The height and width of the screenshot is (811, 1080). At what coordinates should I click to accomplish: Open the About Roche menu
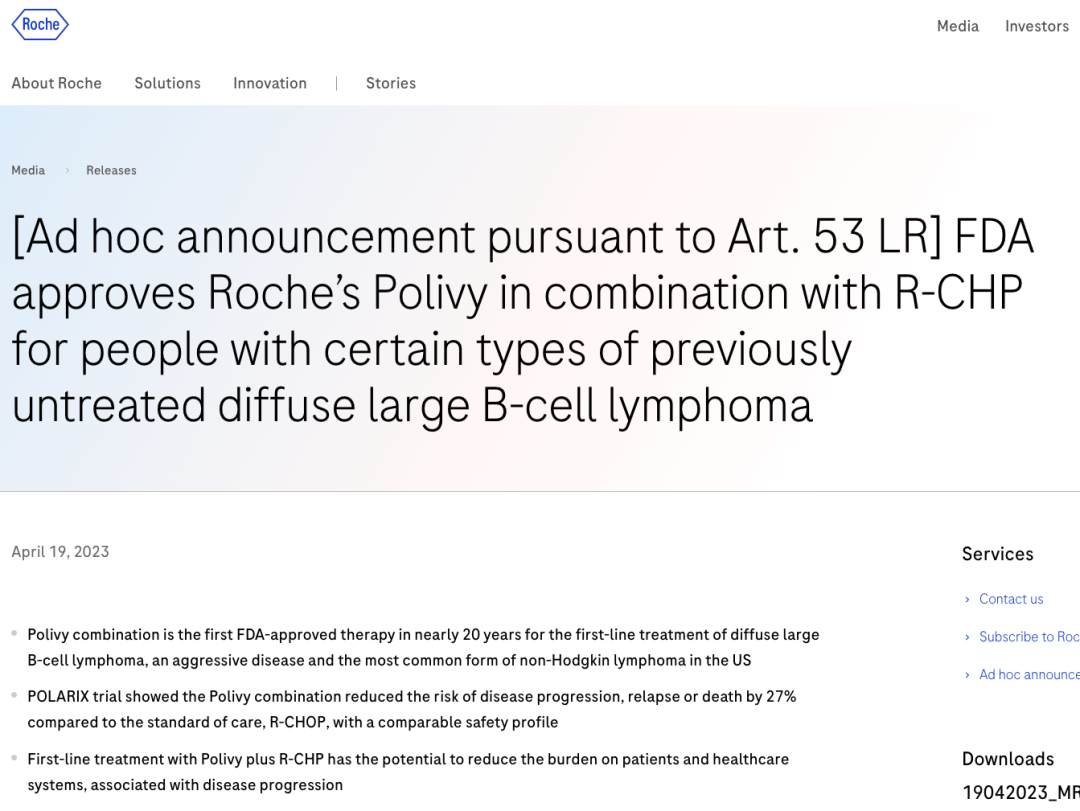pos(56,83)
